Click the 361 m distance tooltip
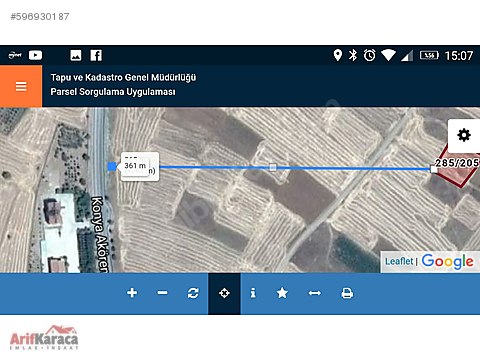Viewport: 480px width, 360px height. point(140,166)
